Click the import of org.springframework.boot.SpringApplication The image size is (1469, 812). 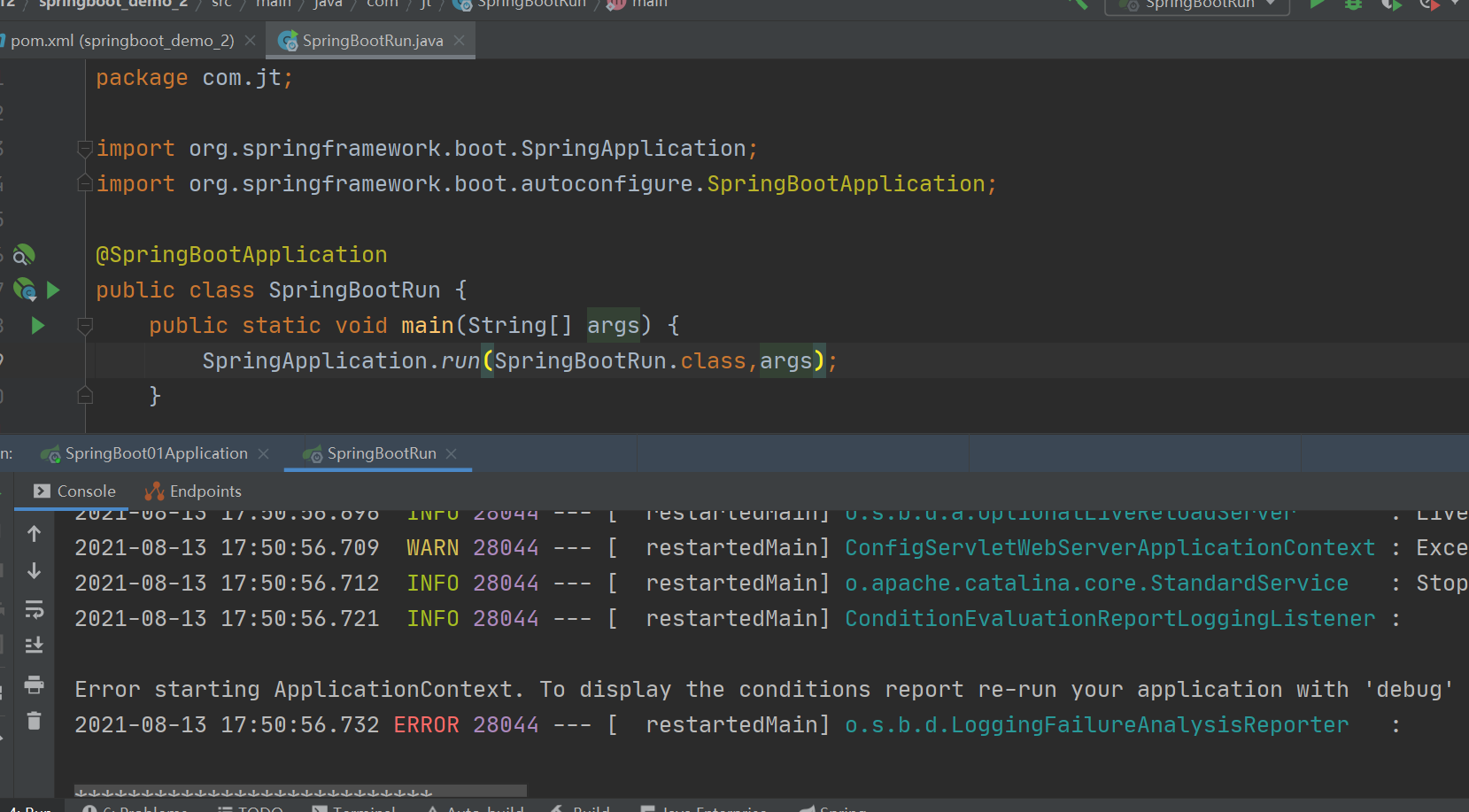point(427,149)
